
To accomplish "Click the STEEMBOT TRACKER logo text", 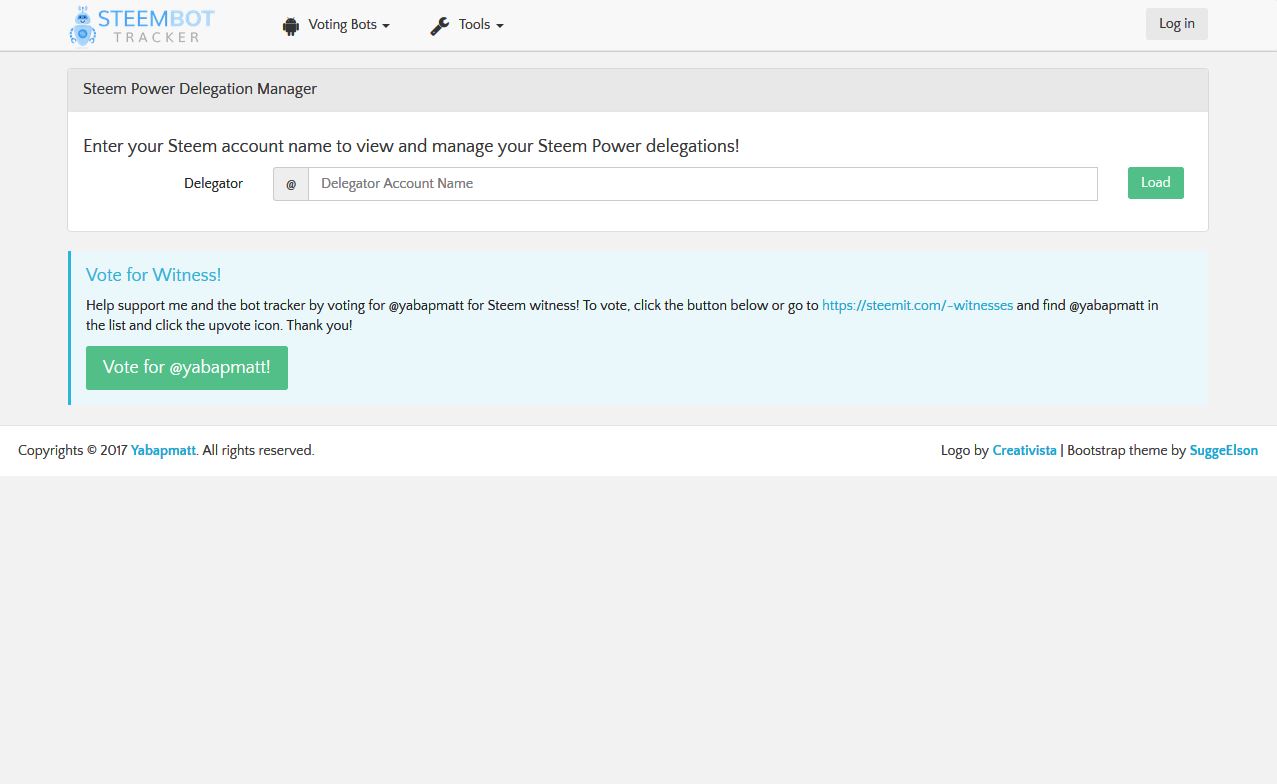I will pos(156,26).
